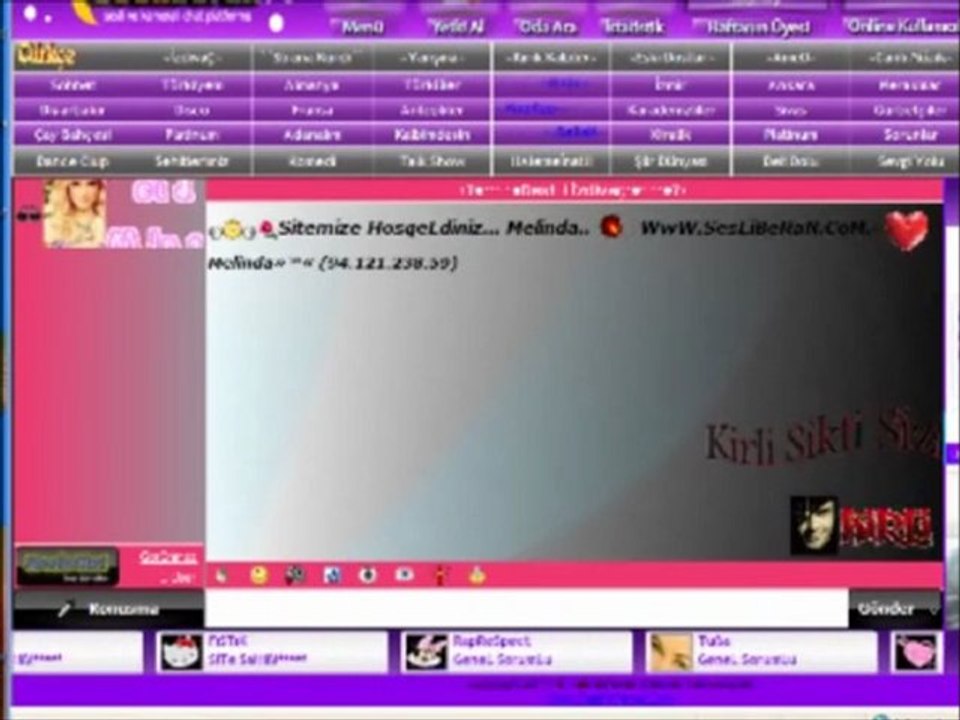Image resolution: width=960 pixels, height=720 pixels.
Task: Join the Sevgi Yolu room
Action: pos(910,162)
